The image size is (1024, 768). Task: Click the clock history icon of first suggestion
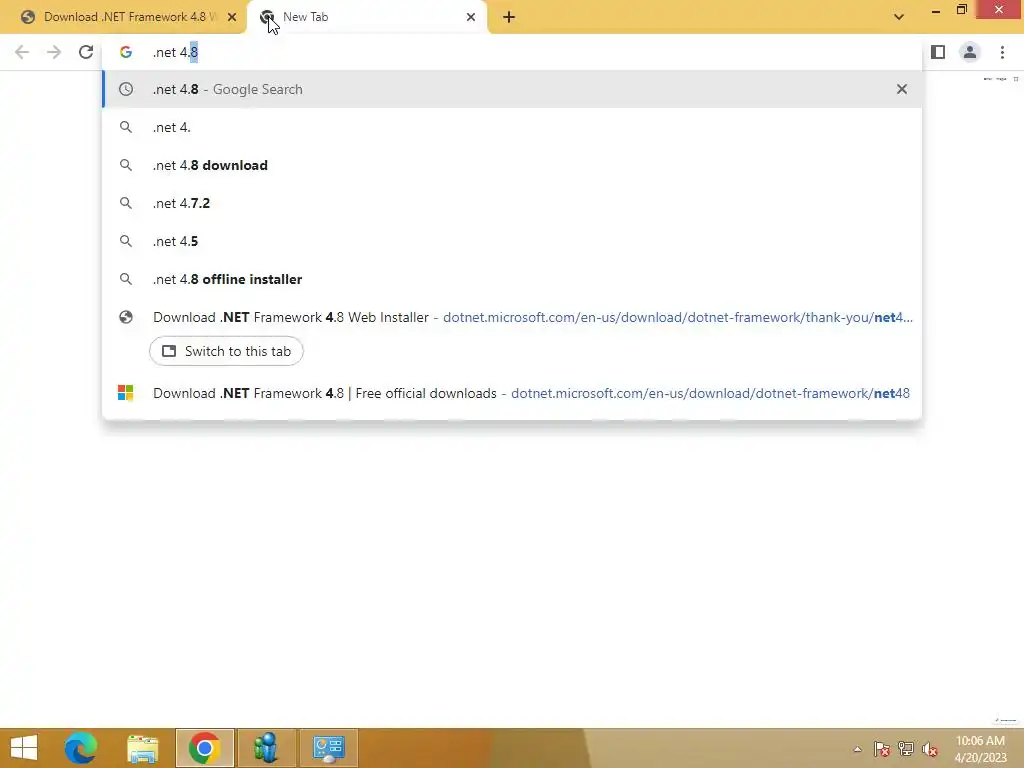[126, 89]
